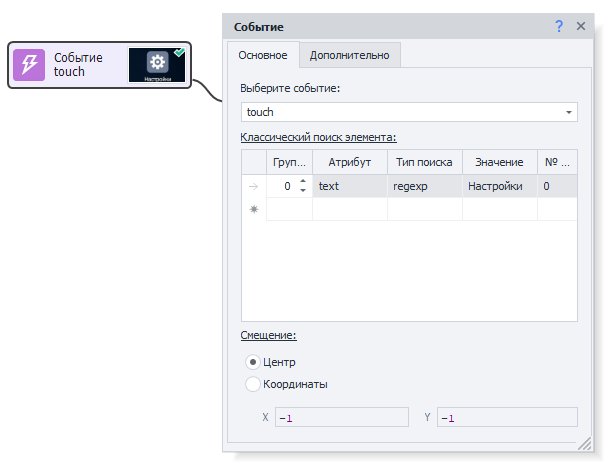The image size is (616, 470).
Task: Click the Значение column header
Action: 499,162
